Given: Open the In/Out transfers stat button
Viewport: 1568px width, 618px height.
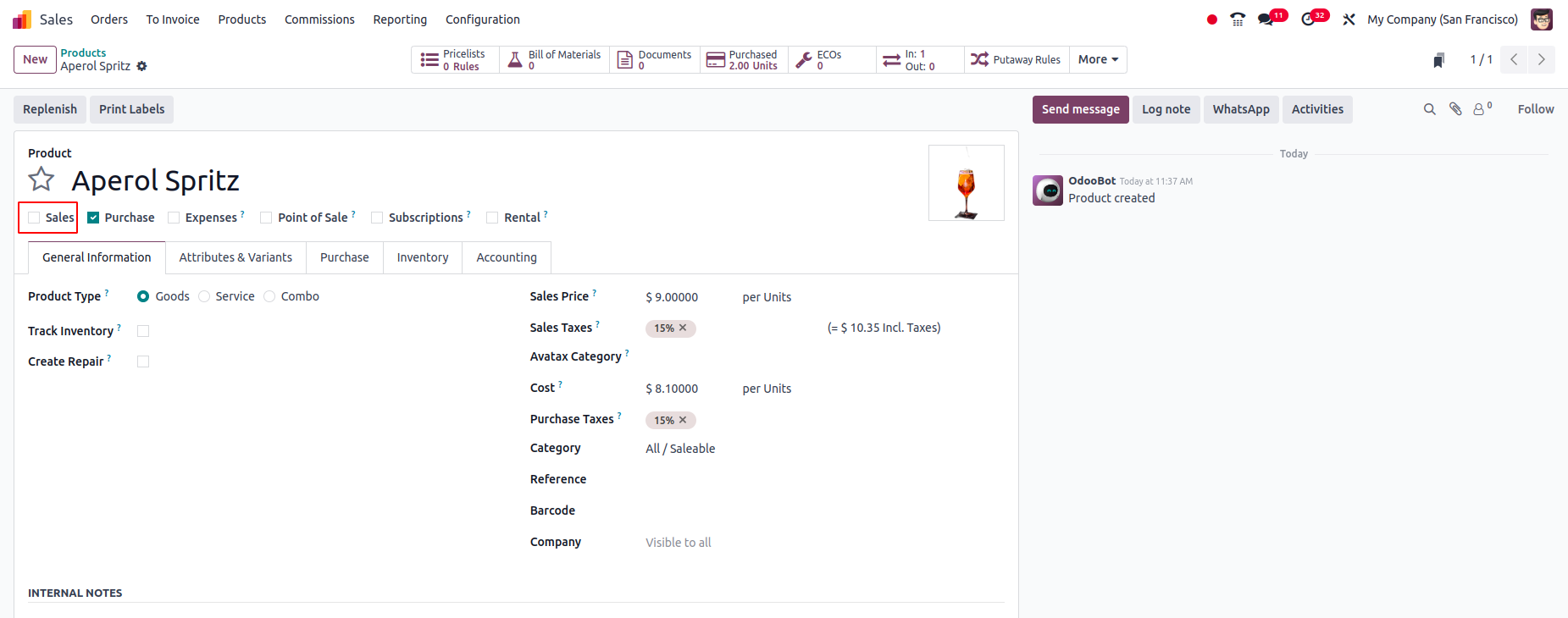Looking at the screenshot, I should [x=920, y=60].
